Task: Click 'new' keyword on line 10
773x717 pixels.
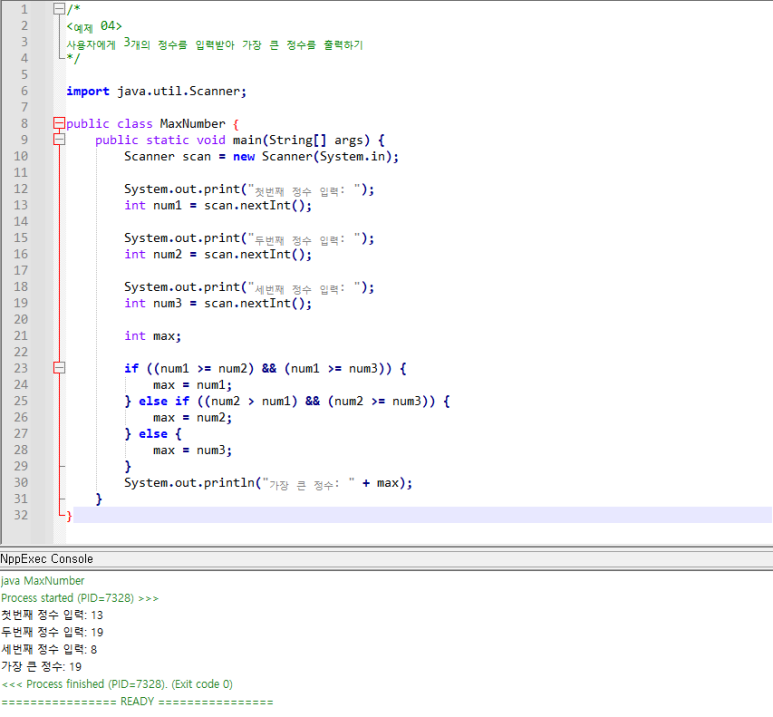Action: pos(244,156)
